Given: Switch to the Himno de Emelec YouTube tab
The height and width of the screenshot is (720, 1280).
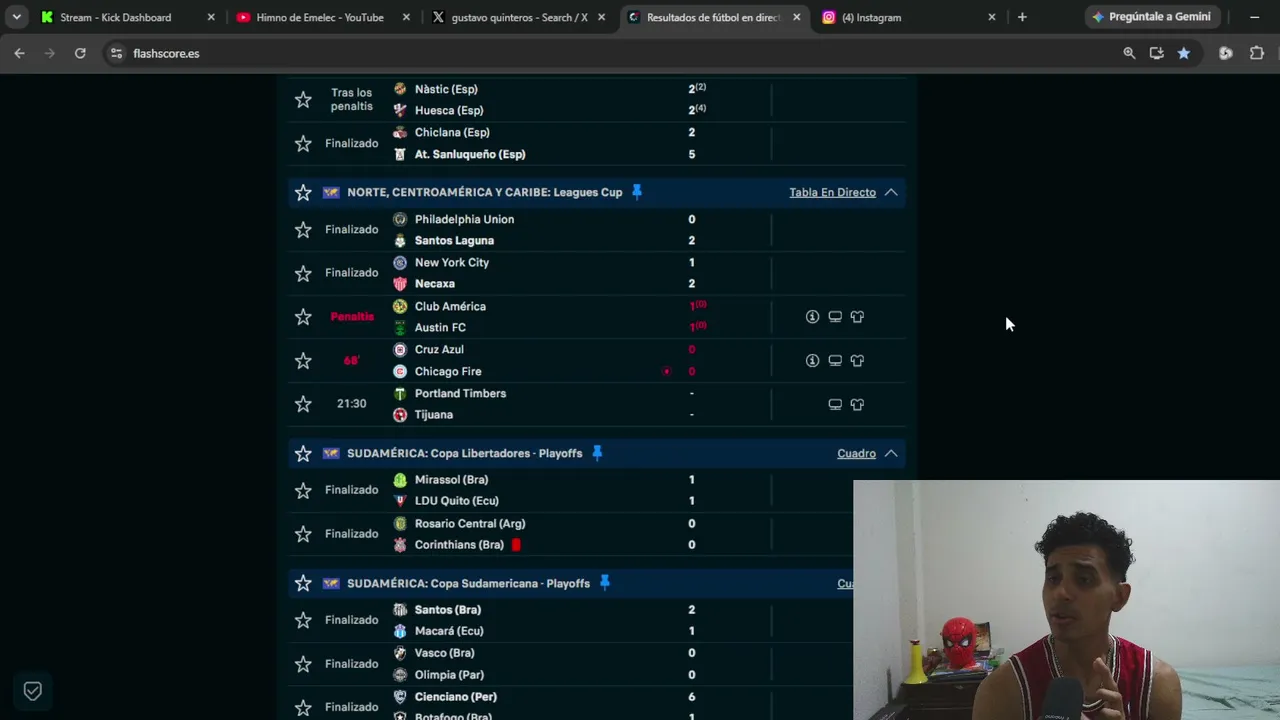Looking at the screenshot, I should point(324,17).
